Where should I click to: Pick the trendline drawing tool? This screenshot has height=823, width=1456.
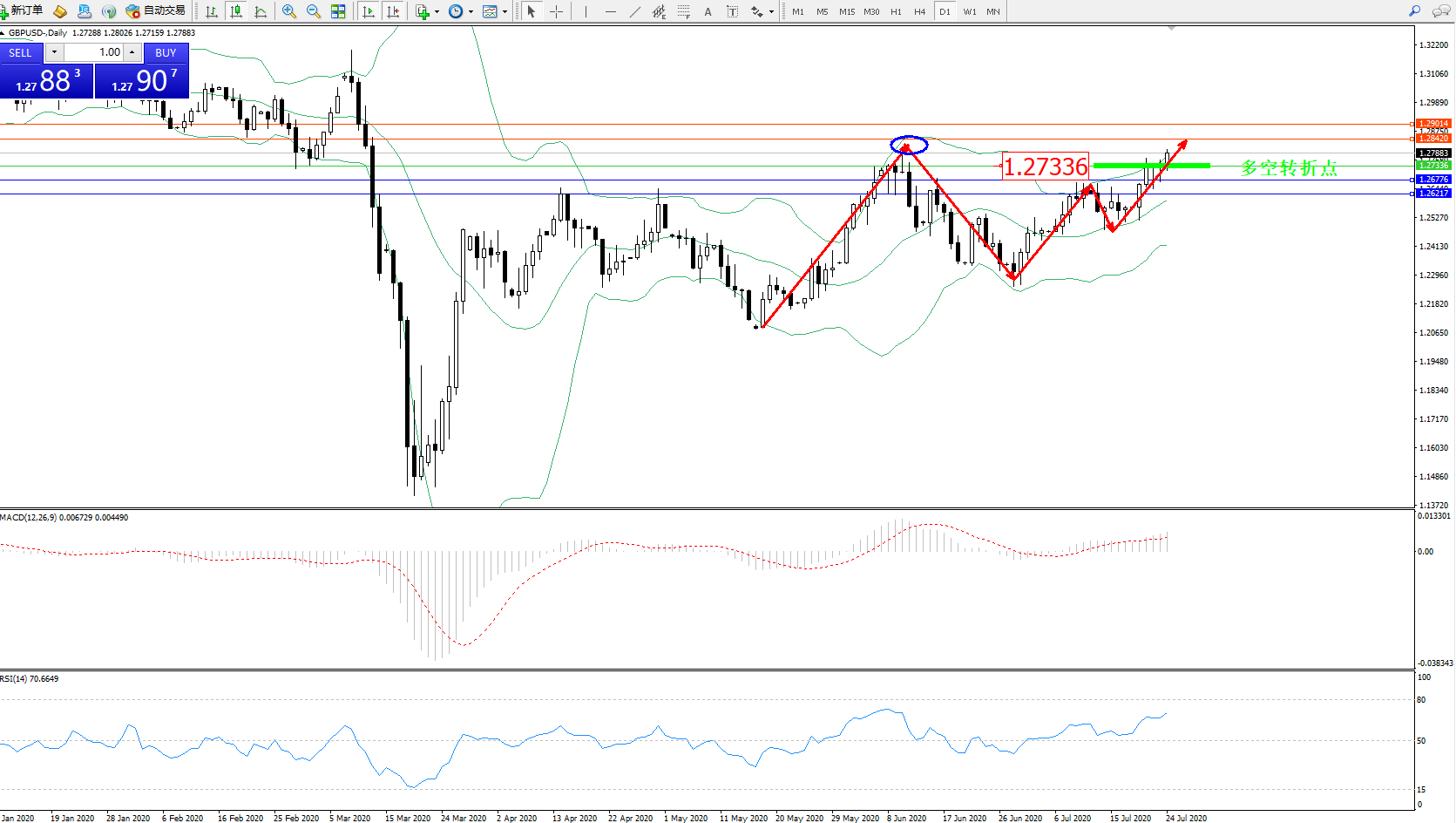click(x=634, y=11)
